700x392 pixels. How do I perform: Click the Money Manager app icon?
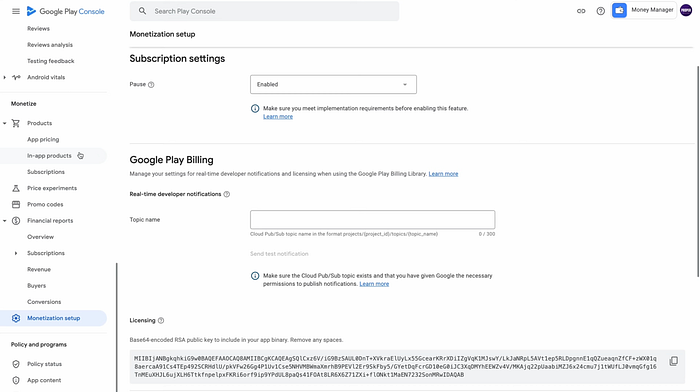(619, 10)
